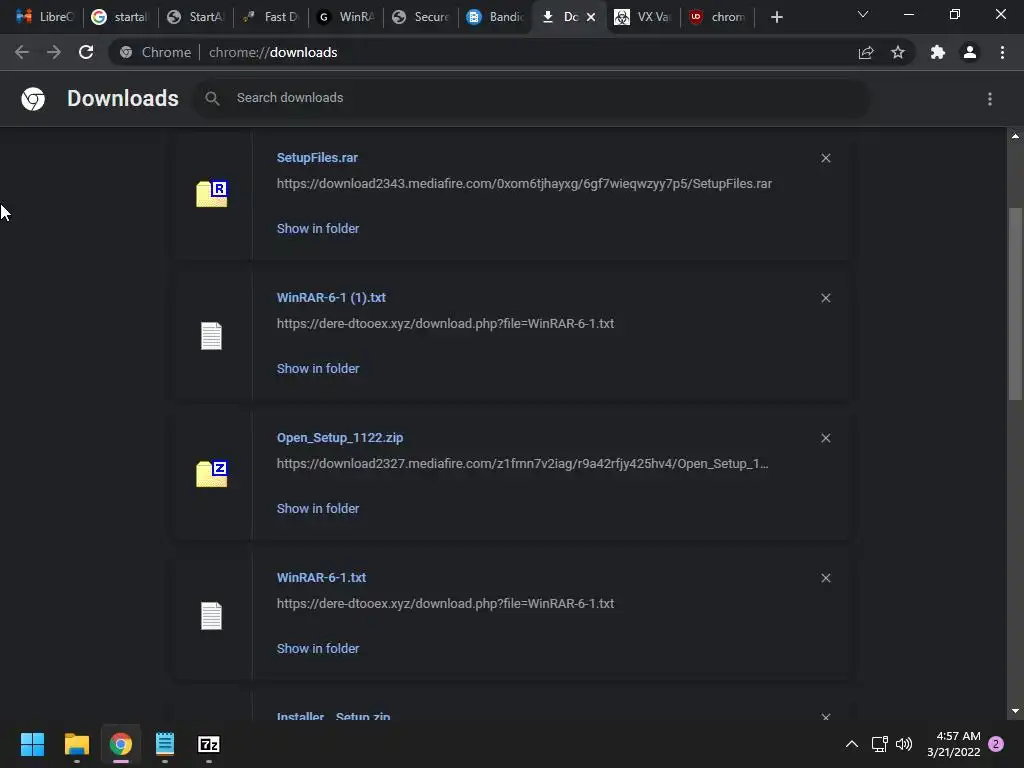Remove WinRAR-6-1.txt from the list
The width and height of the screenshot is (1024, 768).
tap(825, 578)
